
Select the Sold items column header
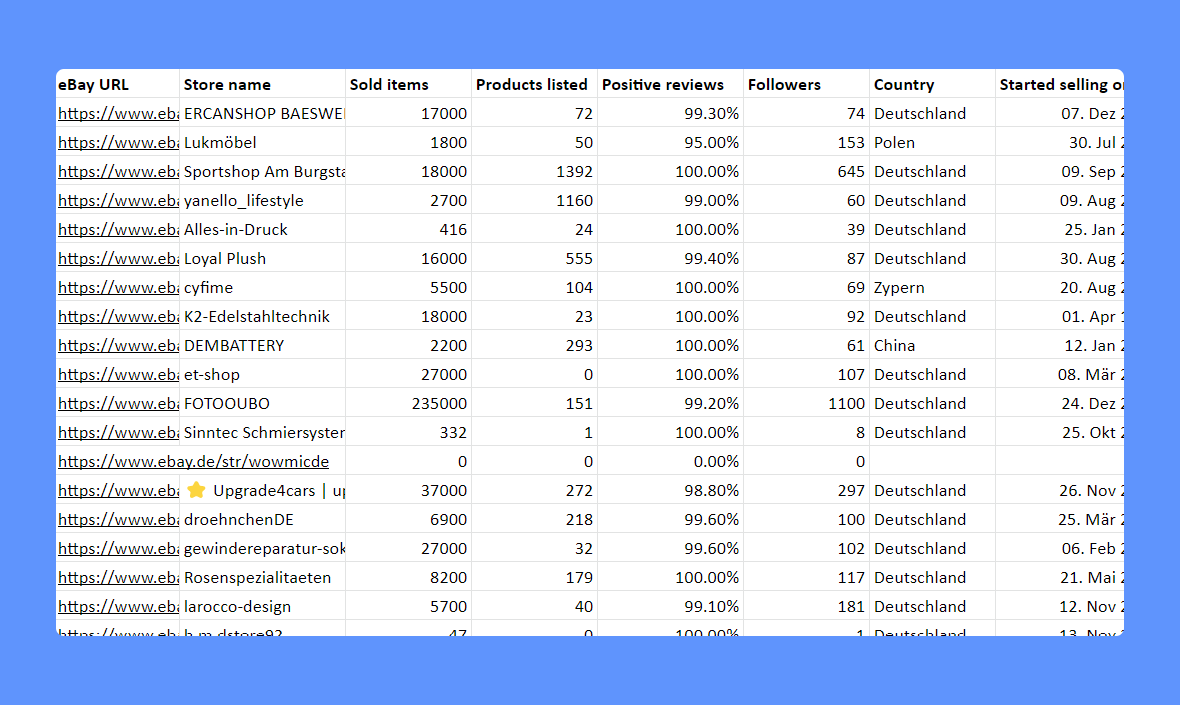click(x=389, y=85)
